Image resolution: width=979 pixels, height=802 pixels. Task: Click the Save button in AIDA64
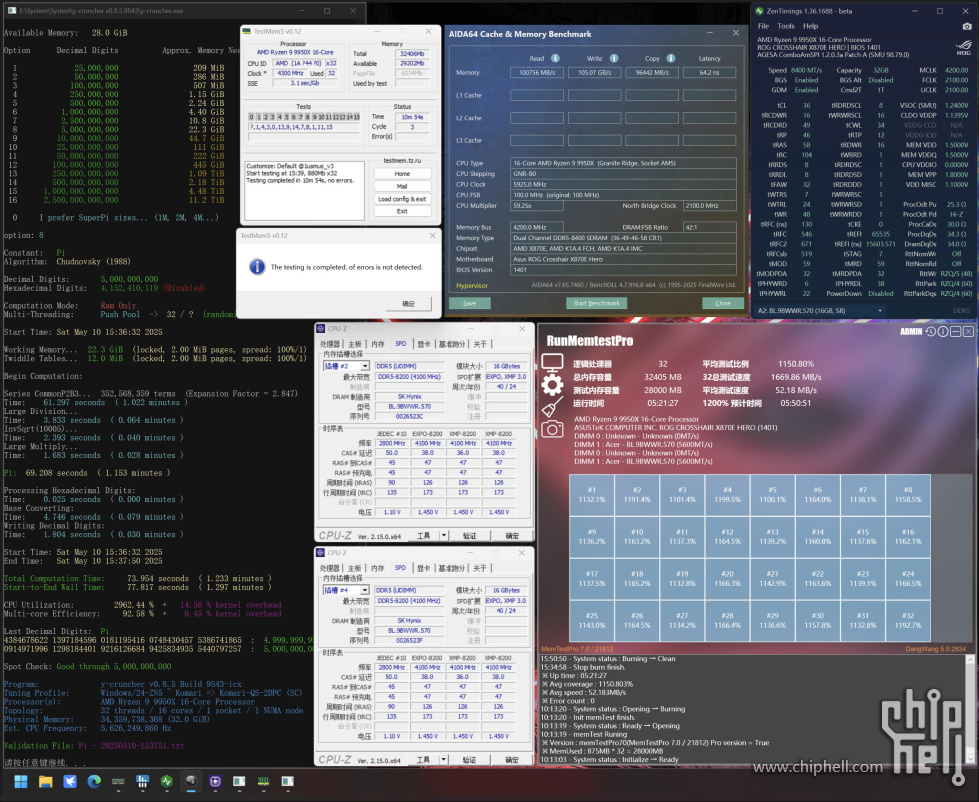click(470, 303)
